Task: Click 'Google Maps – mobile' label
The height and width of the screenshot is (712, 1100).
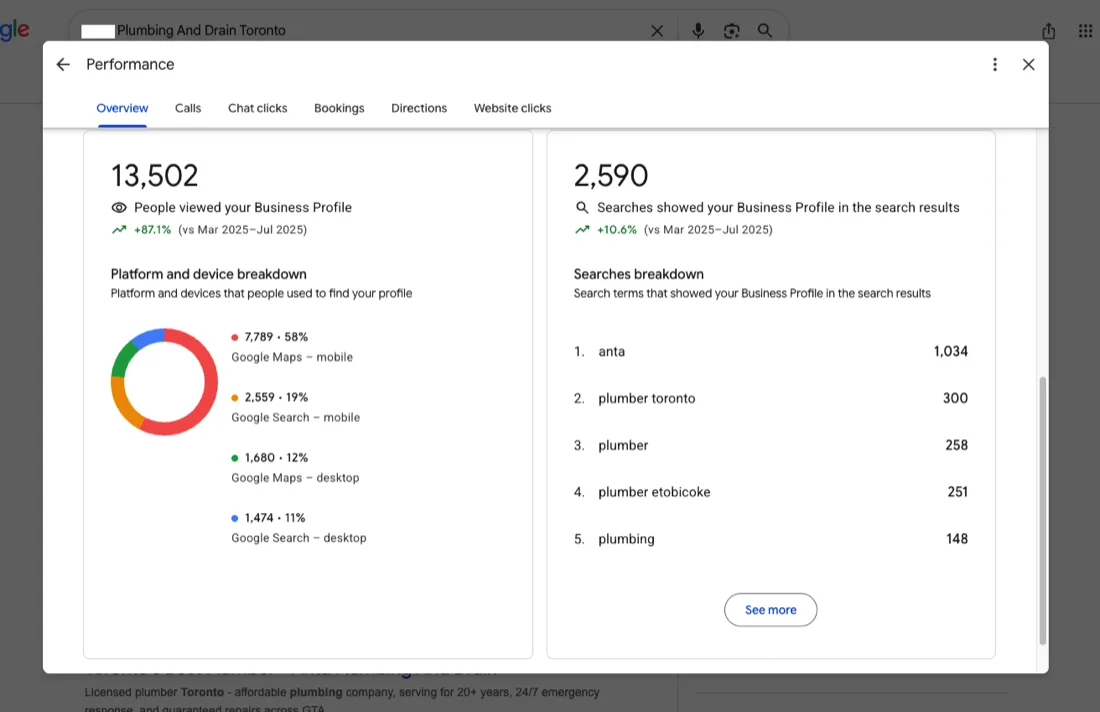Action: coord(292,357)
